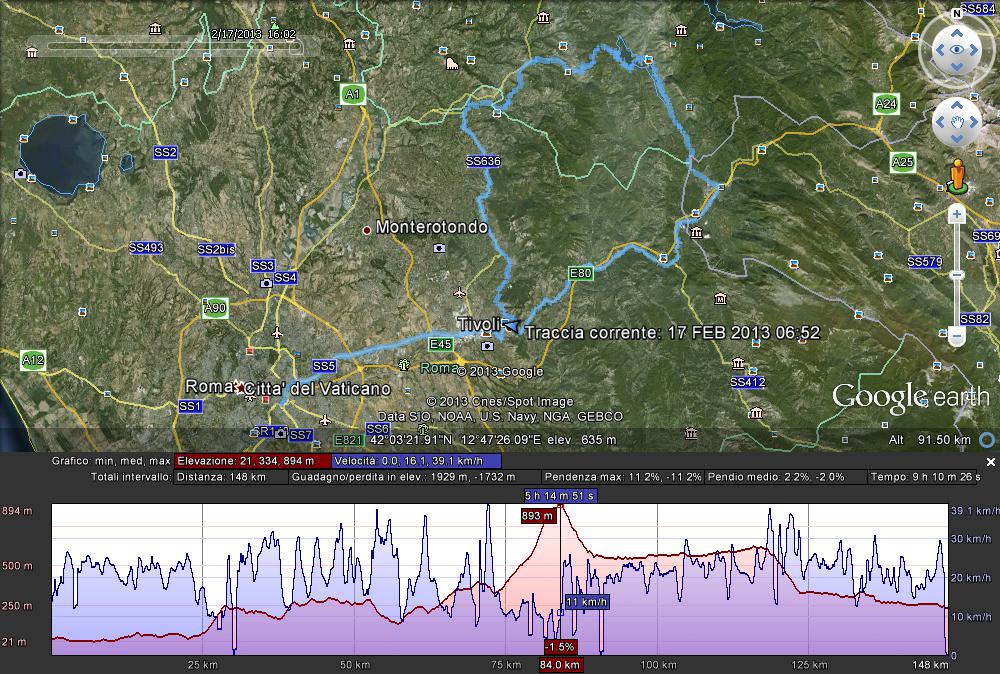
Task: Tilt view up with Look joystick up arrow
Action: [957, 33]
